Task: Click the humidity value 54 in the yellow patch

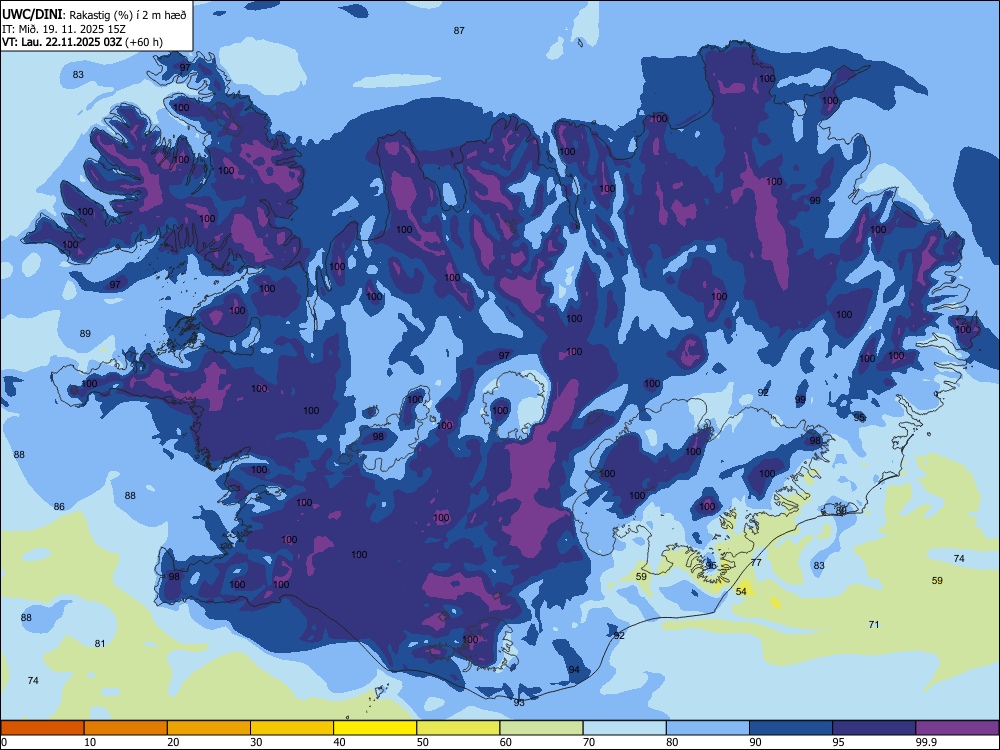Action: click(x=741, y=591)
